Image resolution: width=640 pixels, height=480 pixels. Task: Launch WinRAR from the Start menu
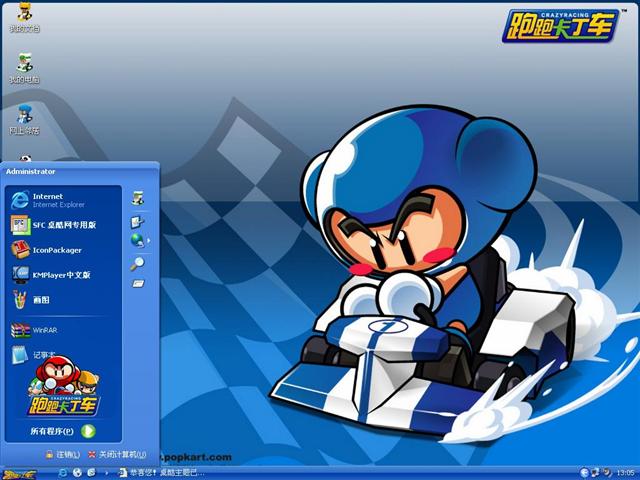pos(63,330)
